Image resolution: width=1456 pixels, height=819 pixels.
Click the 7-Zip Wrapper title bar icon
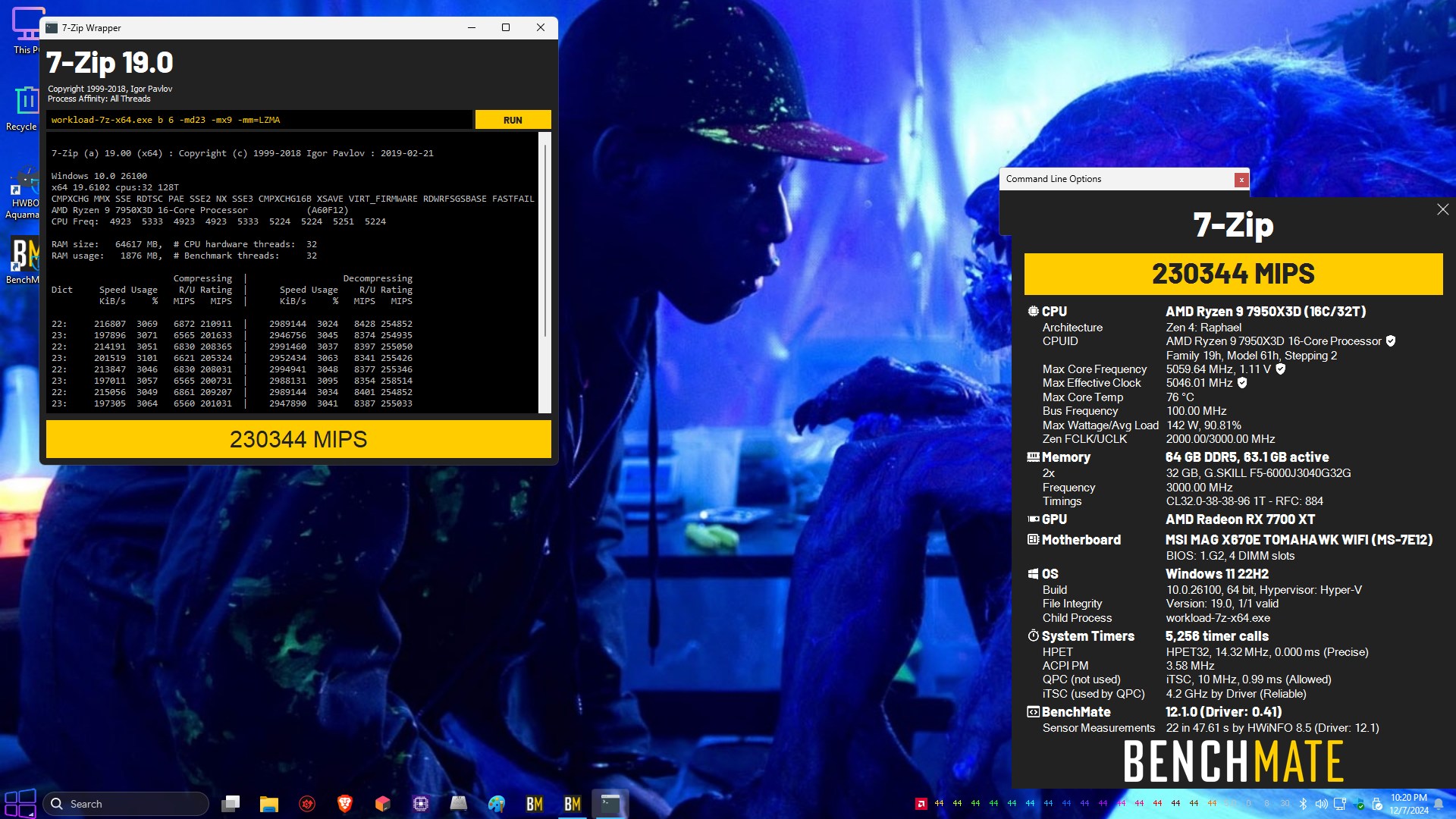point(52,28)
